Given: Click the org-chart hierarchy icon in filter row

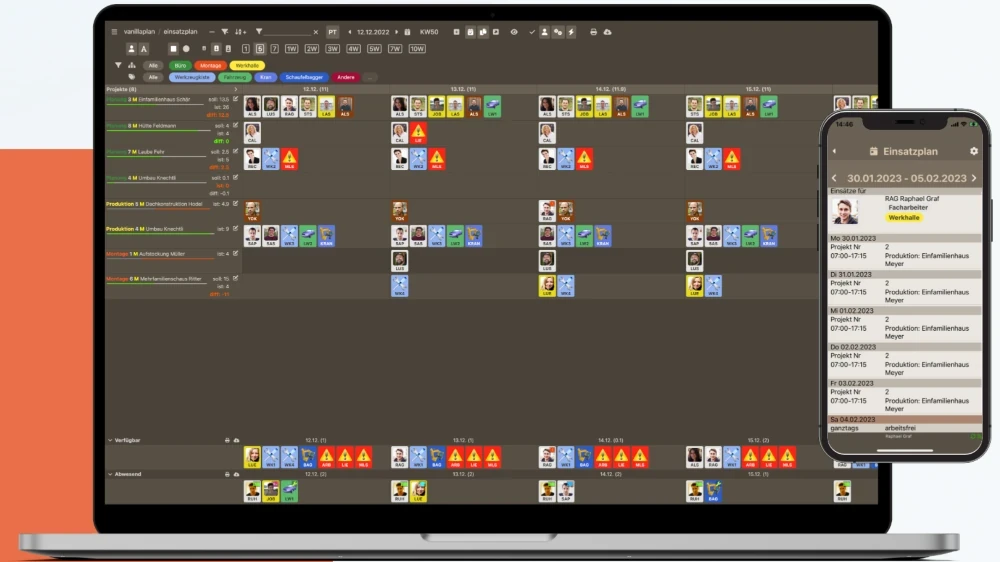Looking at the screenshot, I should [x=131, y=65].
